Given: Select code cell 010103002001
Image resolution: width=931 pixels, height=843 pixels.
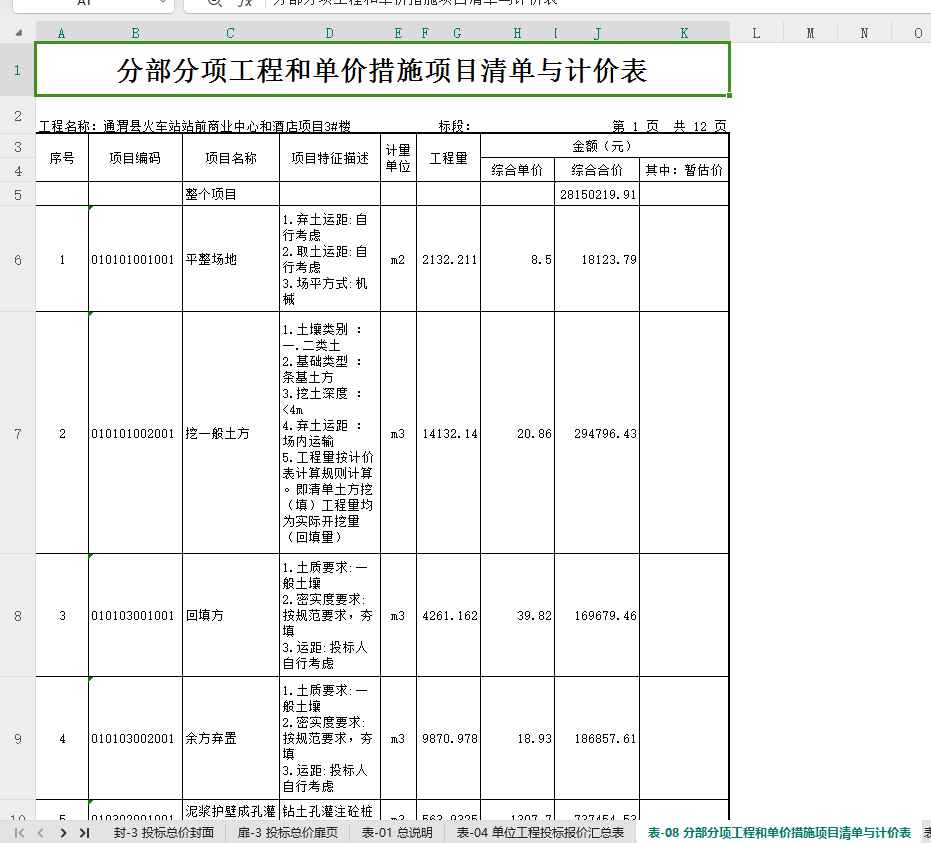Looking at the screenshot, I should tap(135, 739).
